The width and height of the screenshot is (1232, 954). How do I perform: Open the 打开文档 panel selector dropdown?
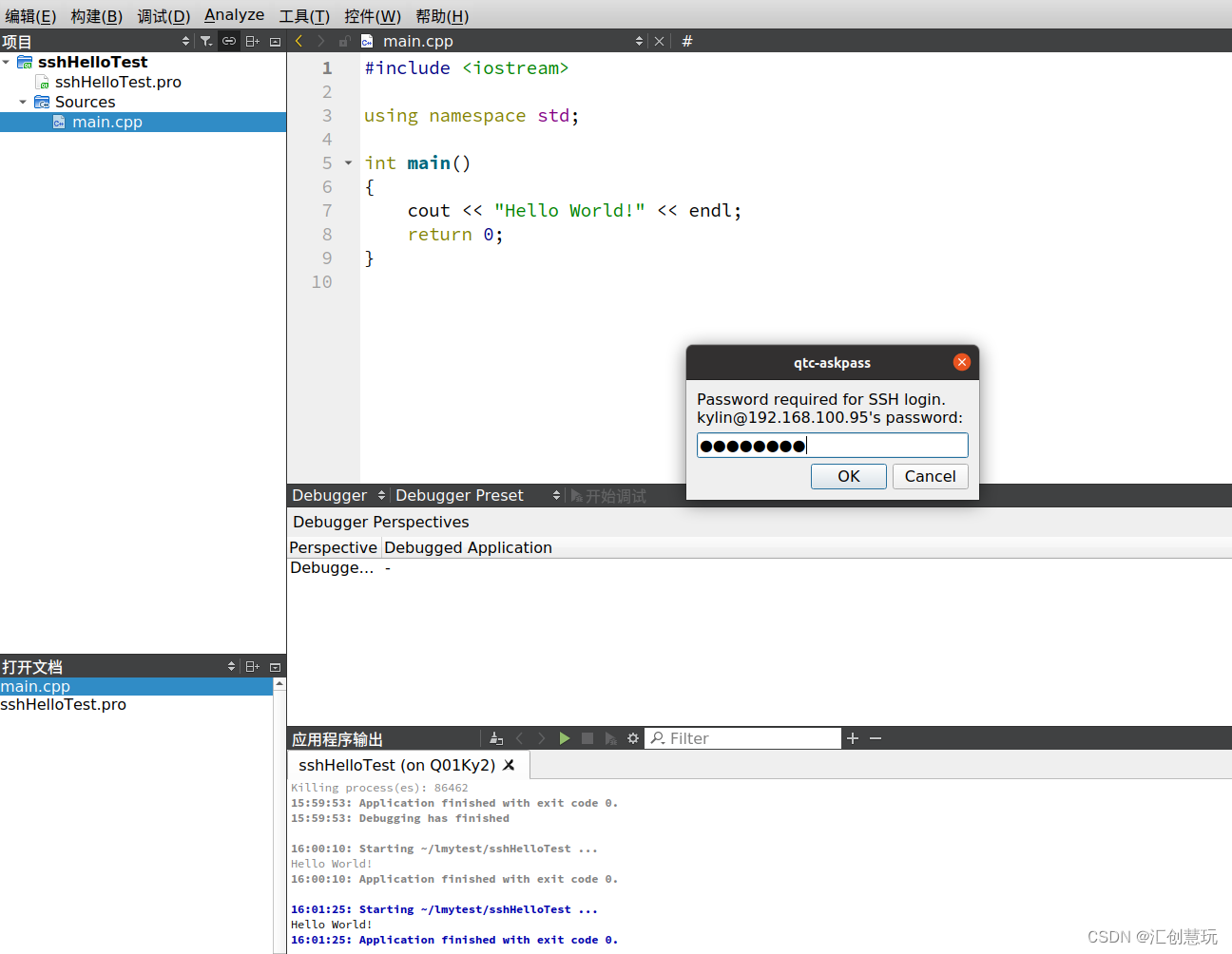[231, 666]
